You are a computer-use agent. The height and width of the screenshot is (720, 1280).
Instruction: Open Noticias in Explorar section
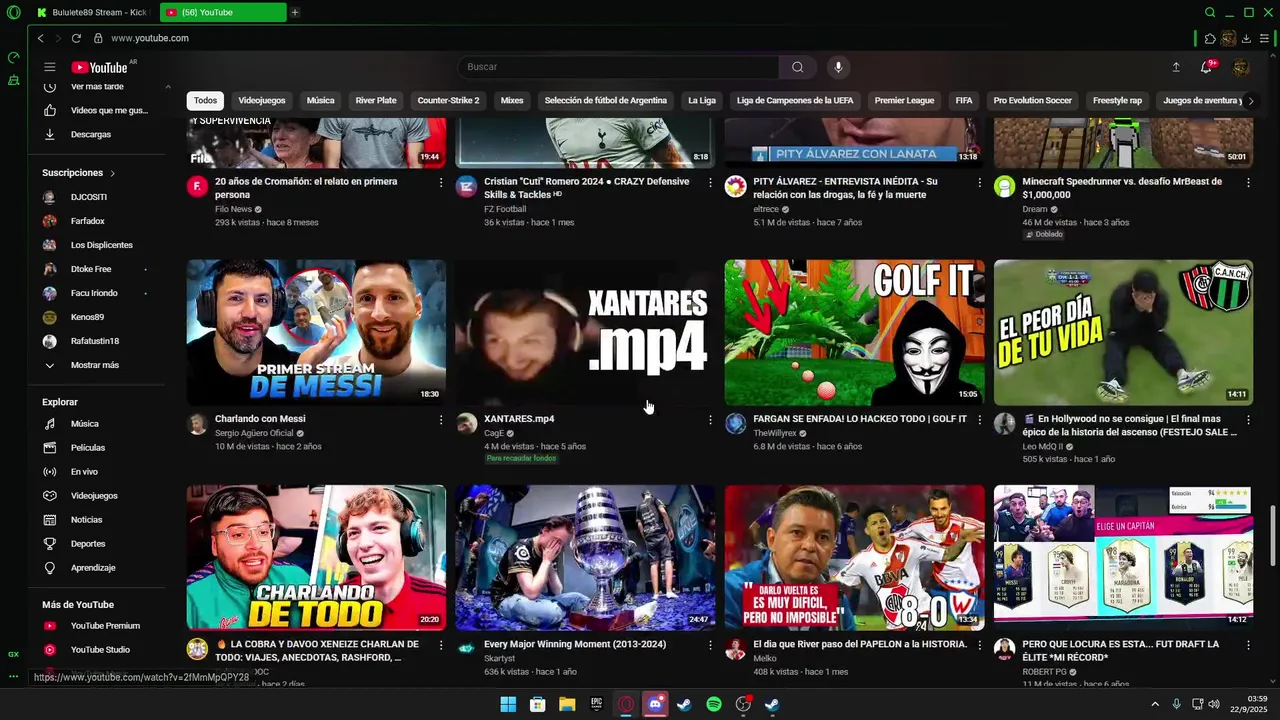tap(86, 520)
